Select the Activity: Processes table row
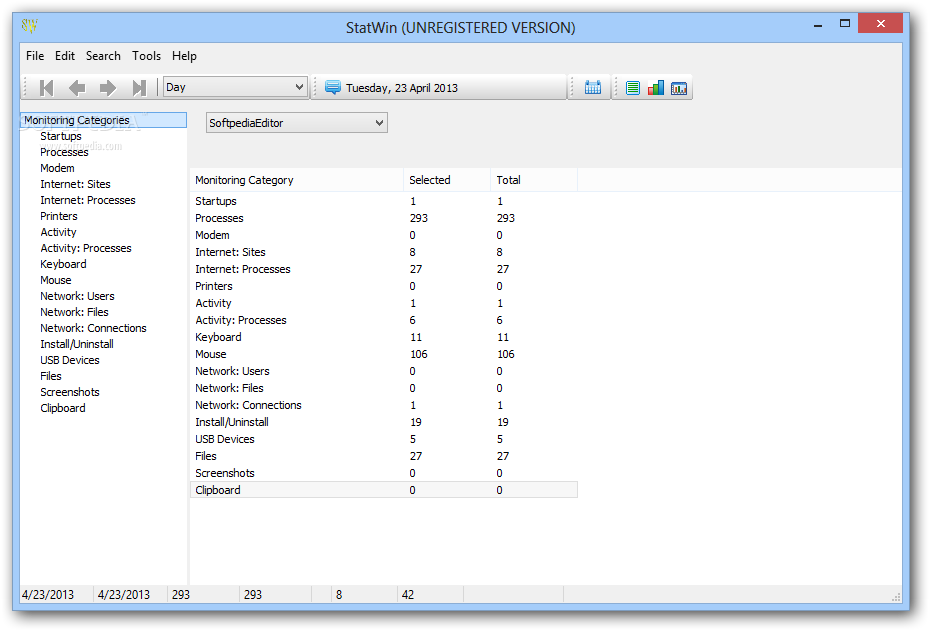The height and width of the screenshot is (631, 930). tap(384, 320)
